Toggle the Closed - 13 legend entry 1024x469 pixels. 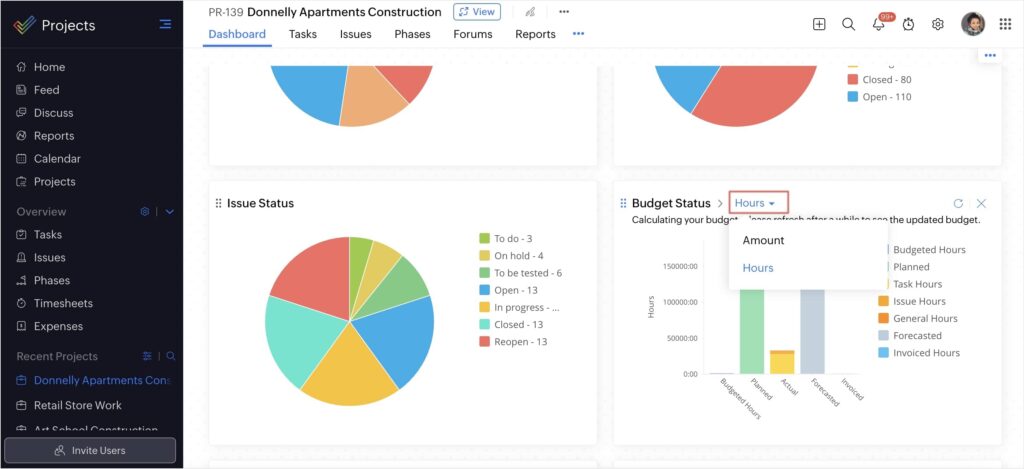(518, 324)
